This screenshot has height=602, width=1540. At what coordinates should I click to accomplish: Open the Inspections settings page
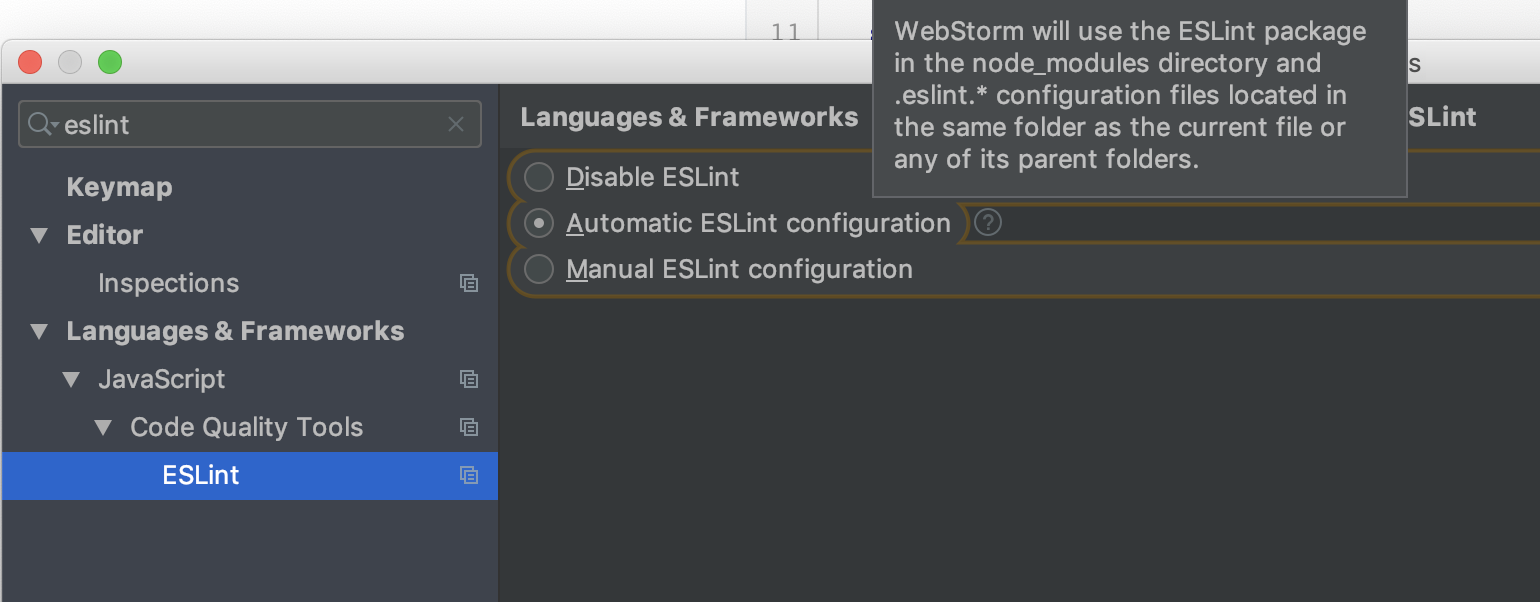(168, 283)
